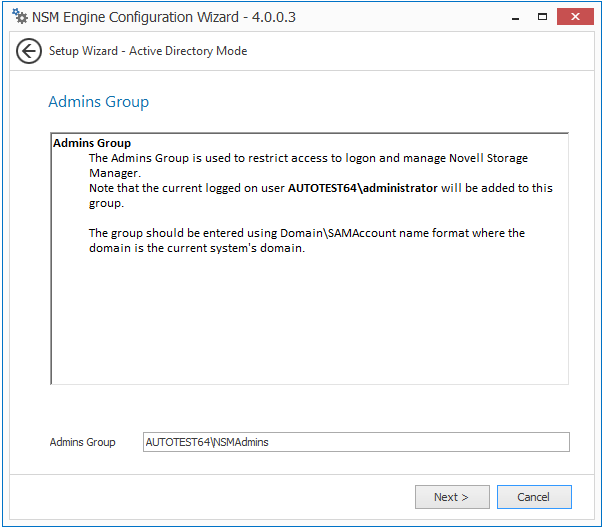
Task: Close the NSM Engine Configuration Wizard
Action: click(x=579, y=16)
